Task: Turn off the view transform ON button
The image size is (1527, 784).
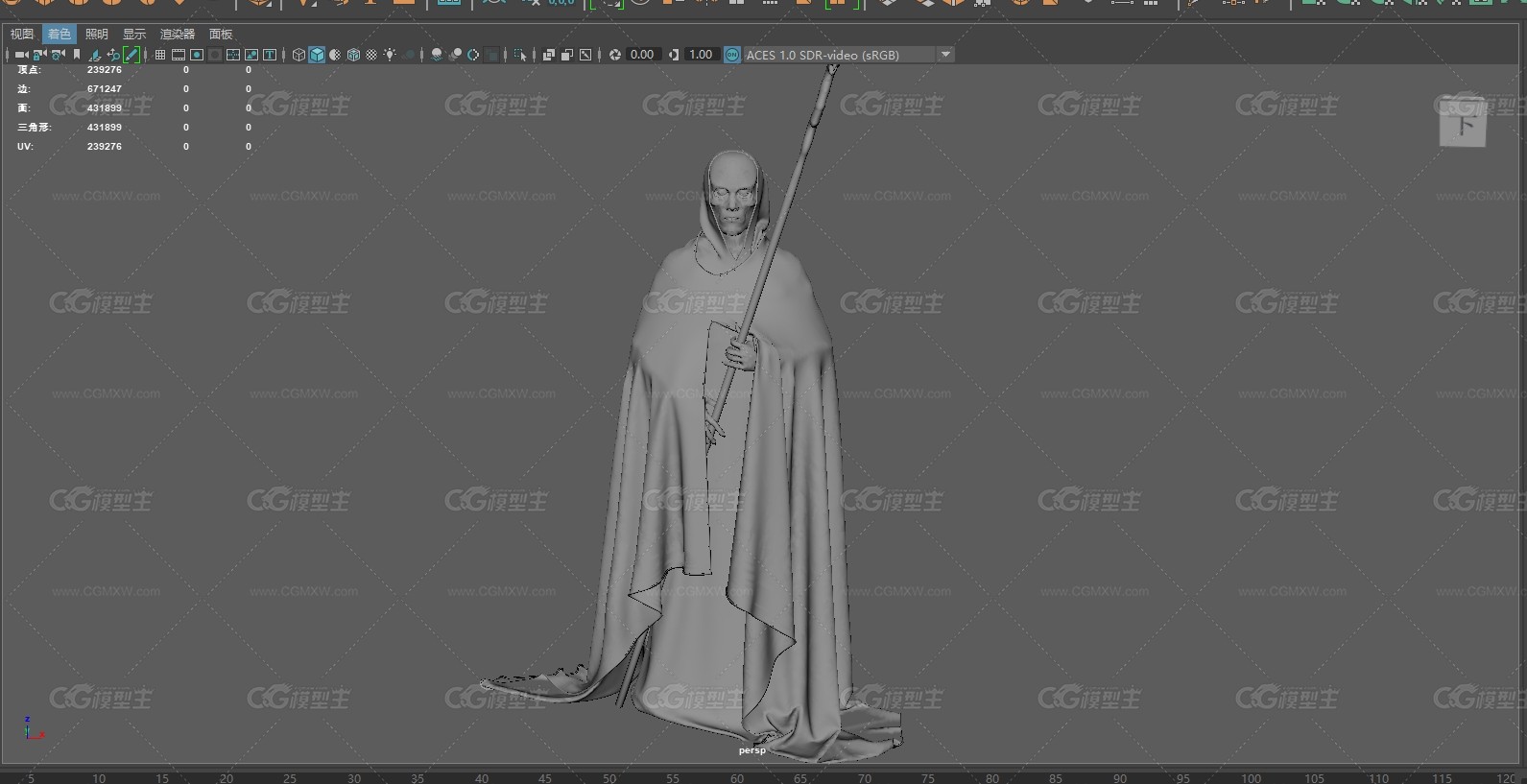Action: tap(732, 55)
